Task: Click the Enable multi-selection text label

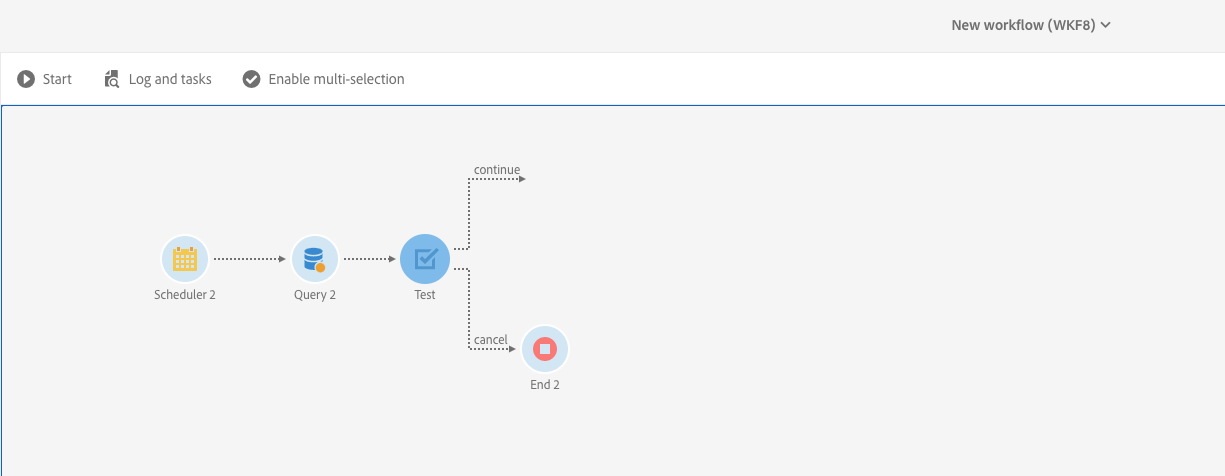Action: [336, 79]
